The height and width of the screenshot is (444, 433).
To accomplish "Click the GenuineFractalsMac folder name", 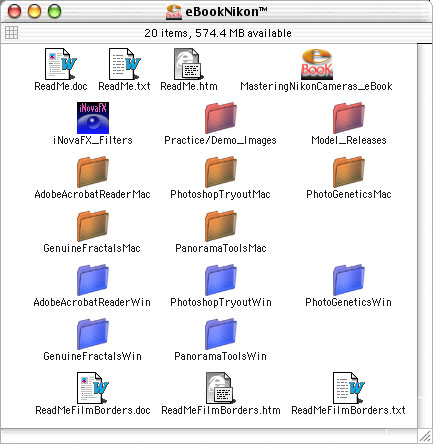I will 92,248.
